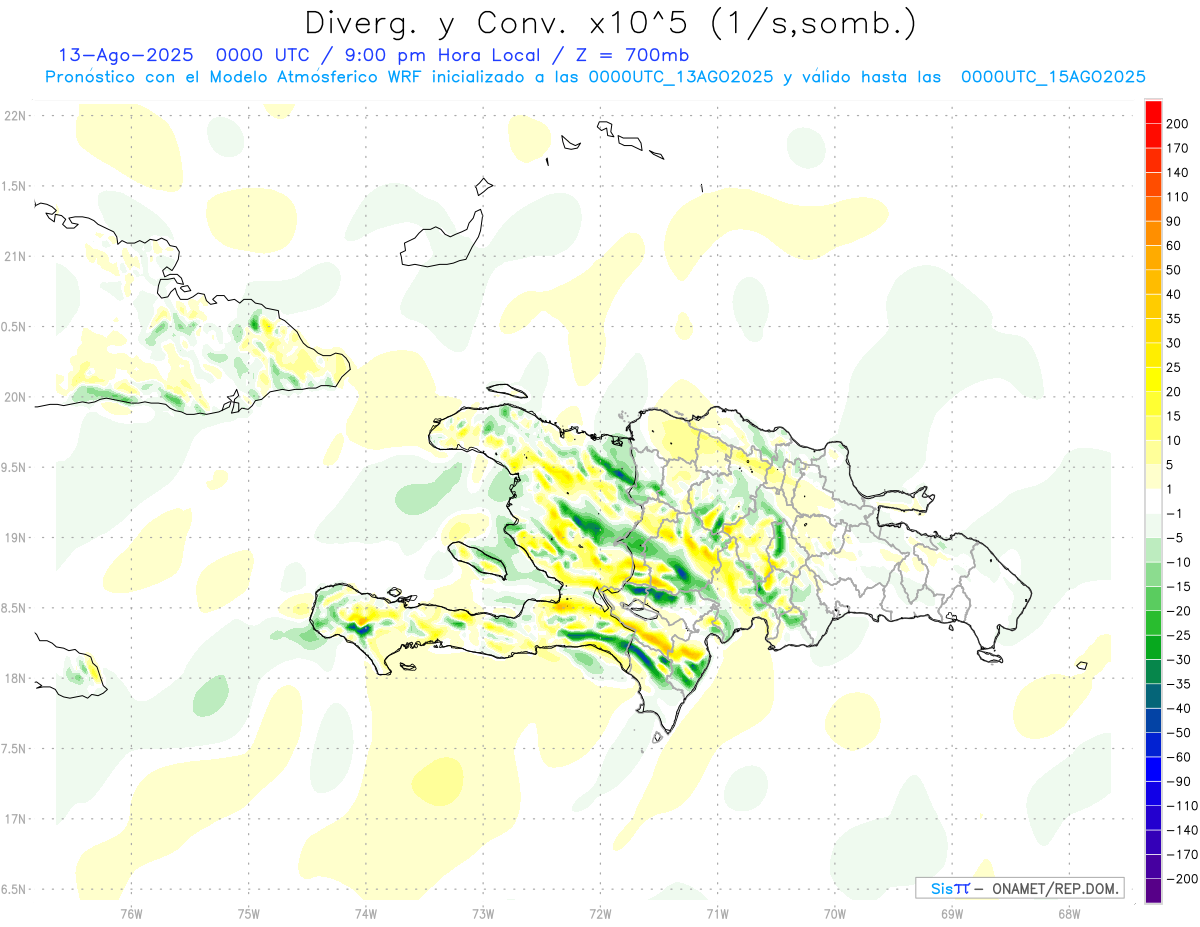This screenshot has height=927, width=1200.
Task: Click the "68W" longitude label
Action: (1069, 914)
